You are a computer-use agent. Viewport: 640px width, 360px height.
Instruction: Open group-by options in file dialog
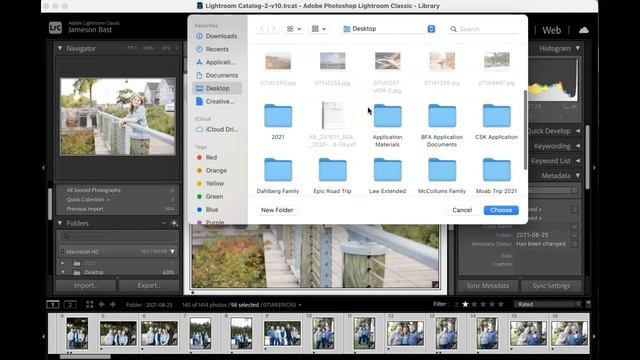point(319,29)
